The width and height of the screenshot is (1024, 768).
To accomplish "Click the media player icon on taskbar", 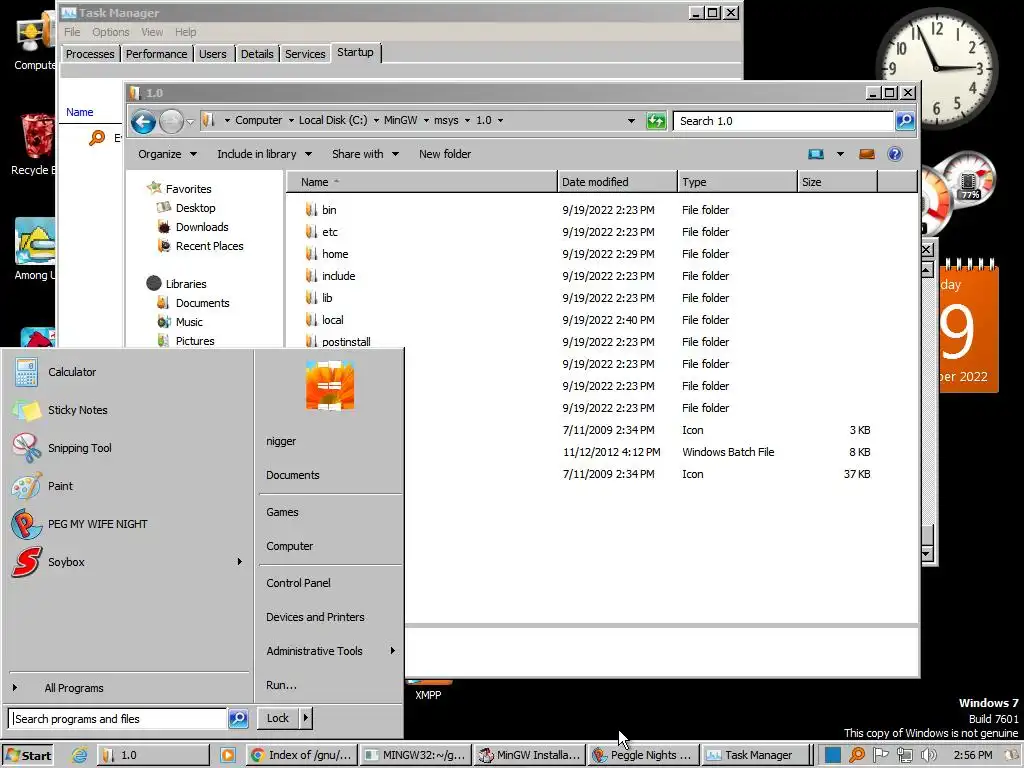I will 228,756.
